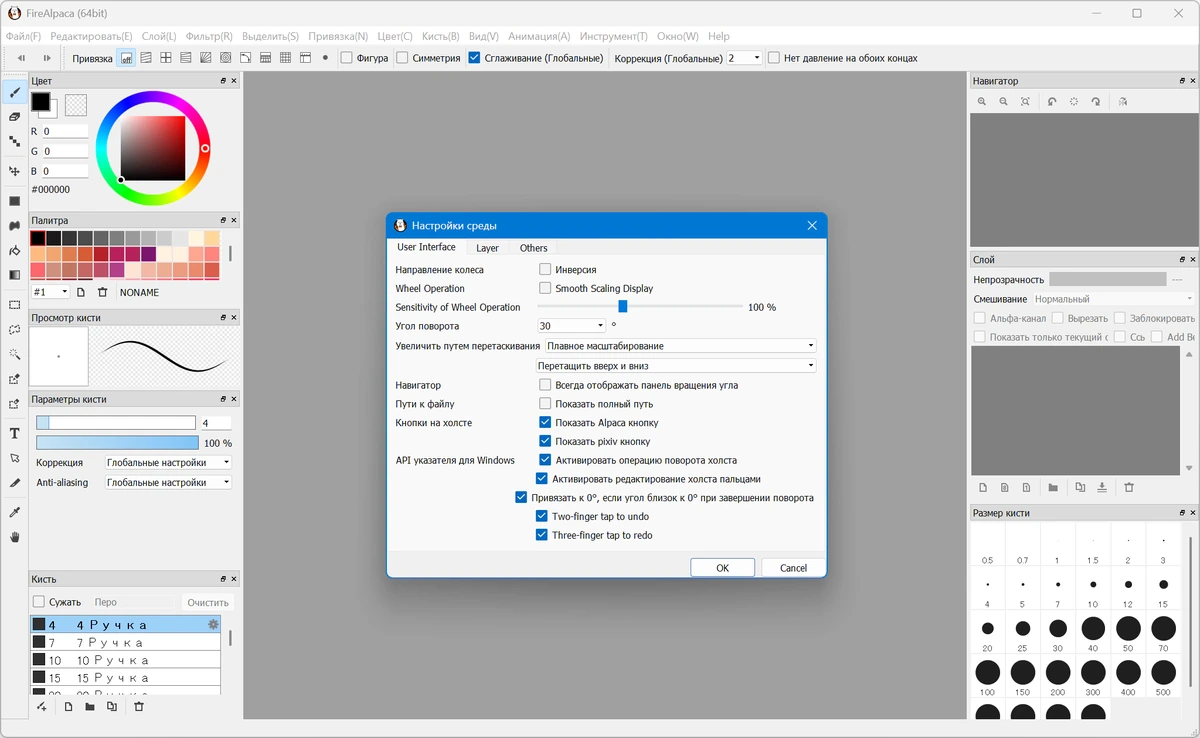Toggle the Инверсия checkbox
The height and width of the screenshot is (738, 1200).
545,269
